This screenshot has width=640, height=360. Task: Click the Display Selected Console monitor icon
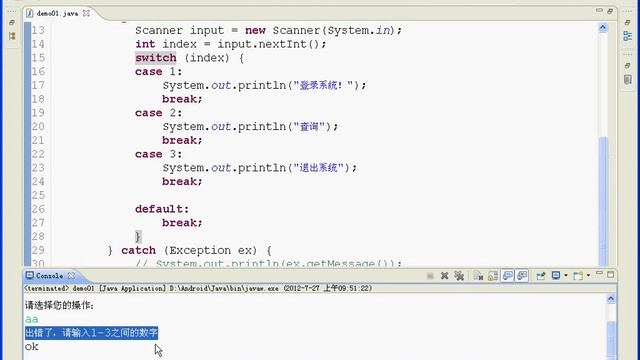click(556, 276)
